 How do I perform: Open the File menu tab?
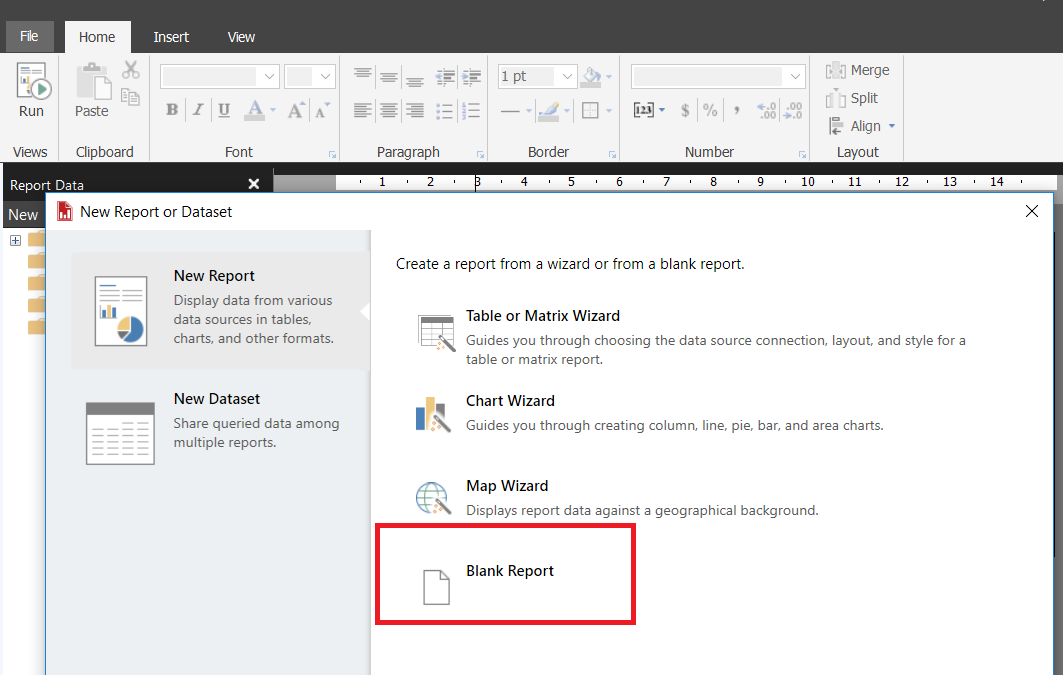tap(29, 36)
